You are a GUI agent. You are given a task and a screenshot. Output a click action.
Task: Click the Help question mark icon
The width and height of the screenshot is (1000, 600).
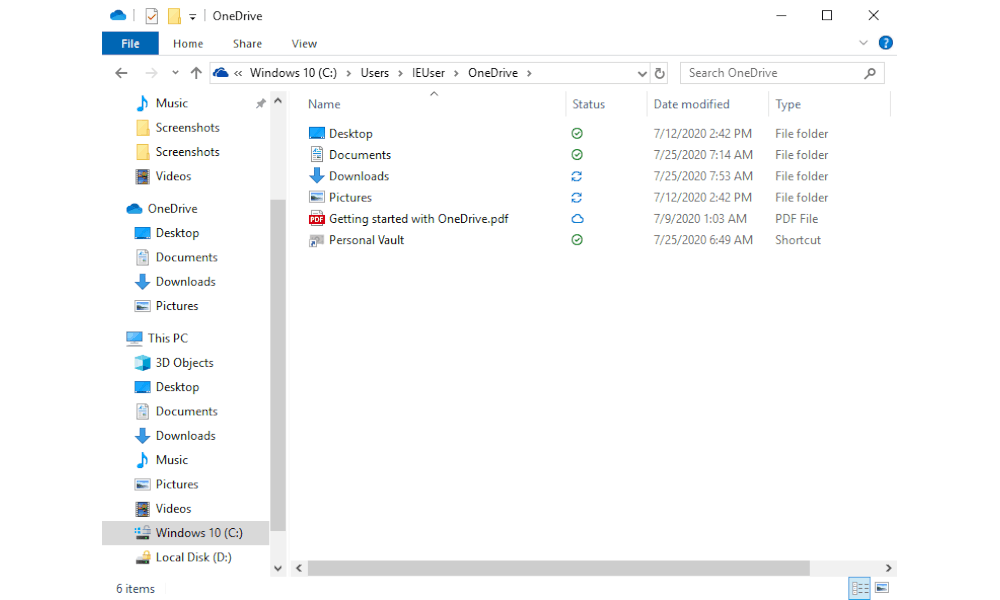(885, 43)
